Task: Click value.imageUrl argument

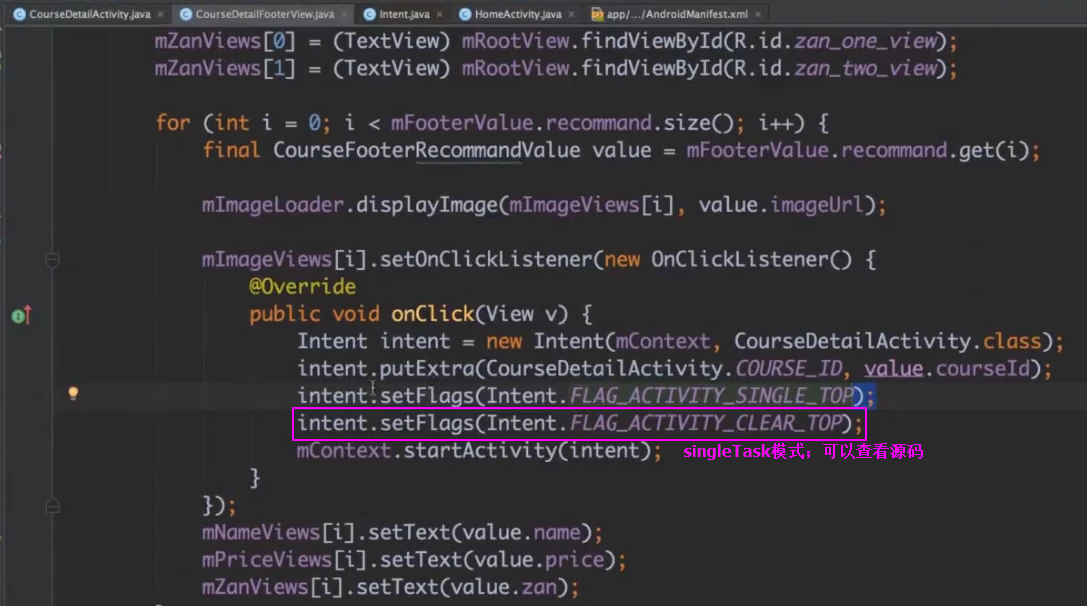Action: pos(781,205)
